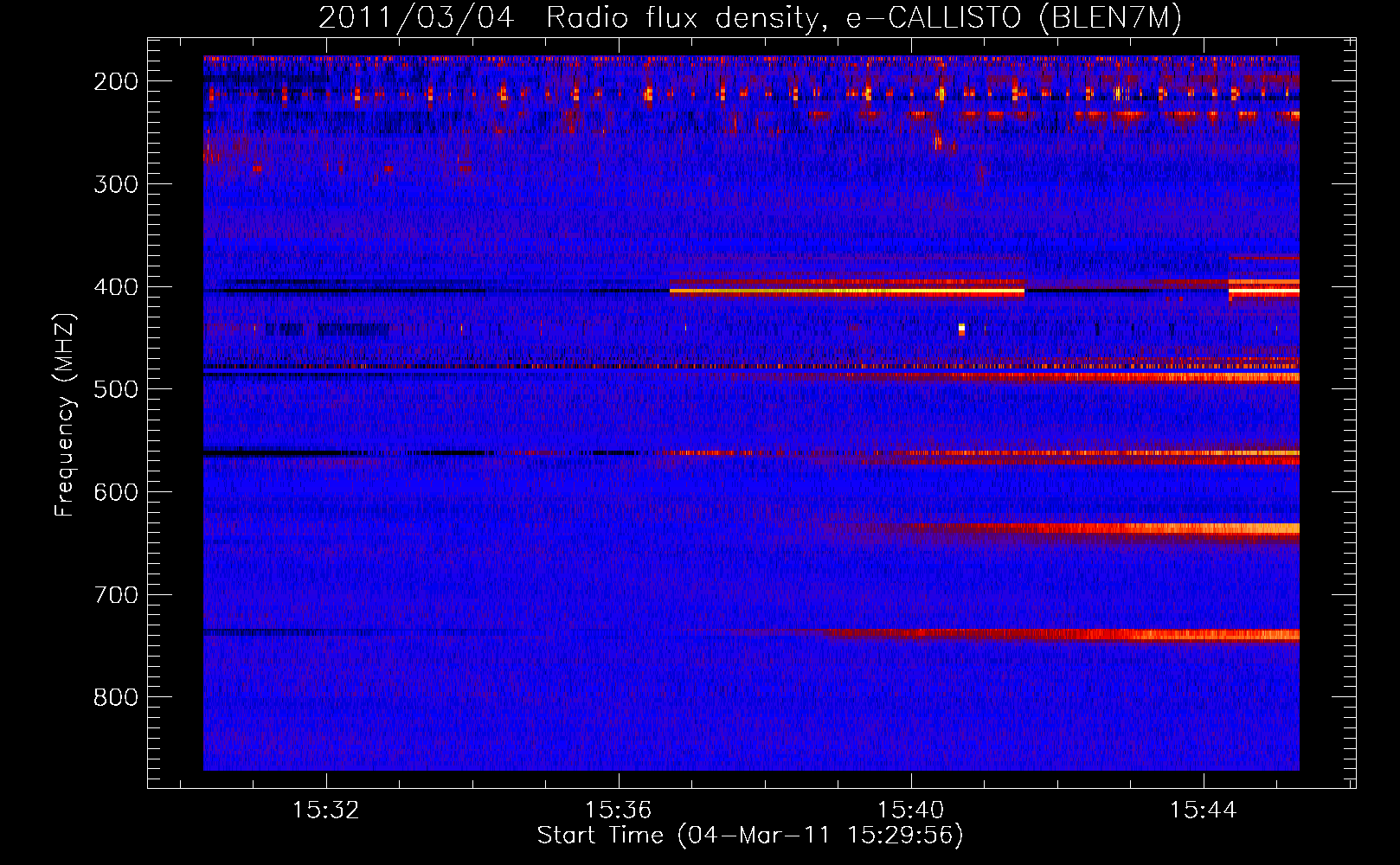Click the 400 frequency tick label
The image size is (1400, 865).
click(x=116, y=287)
